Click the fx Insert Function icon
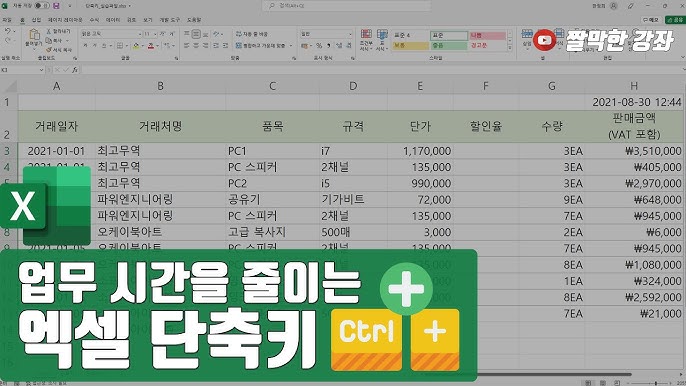The width and height of the screenshot is (686, 386). 75,70
